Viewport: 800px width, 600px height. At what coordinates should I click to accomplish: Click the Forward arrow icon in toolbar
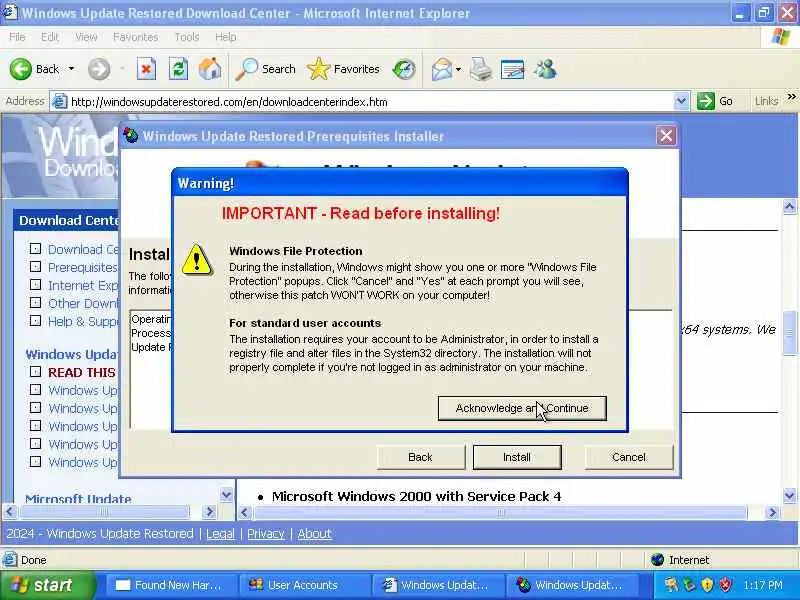(99, 69)
